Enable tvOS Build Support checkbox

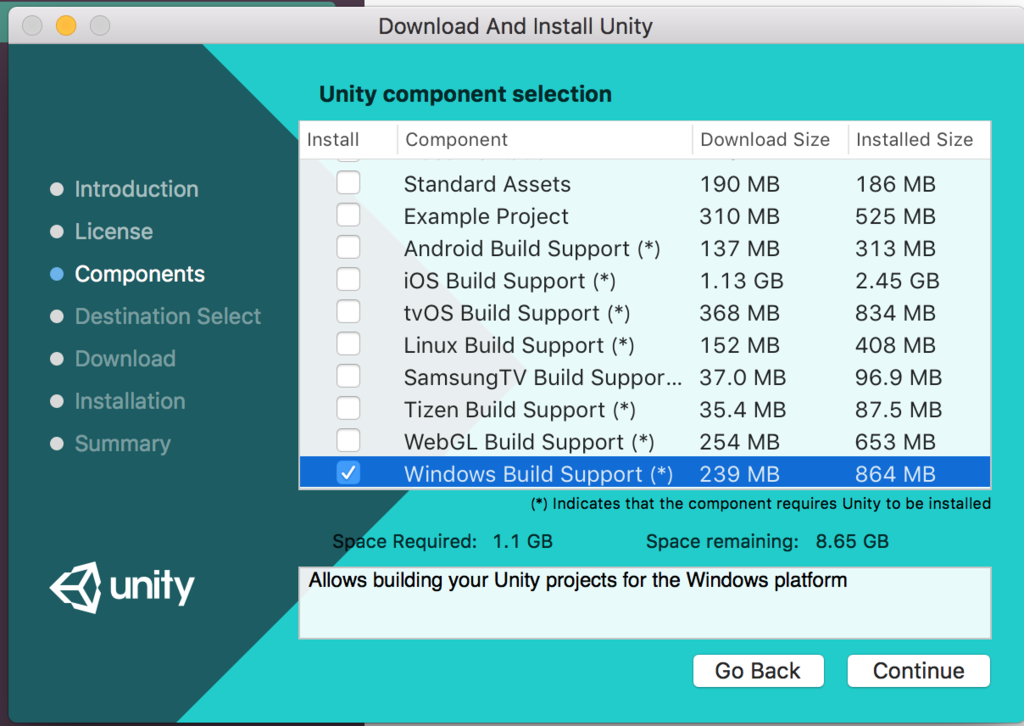point(348,311)
